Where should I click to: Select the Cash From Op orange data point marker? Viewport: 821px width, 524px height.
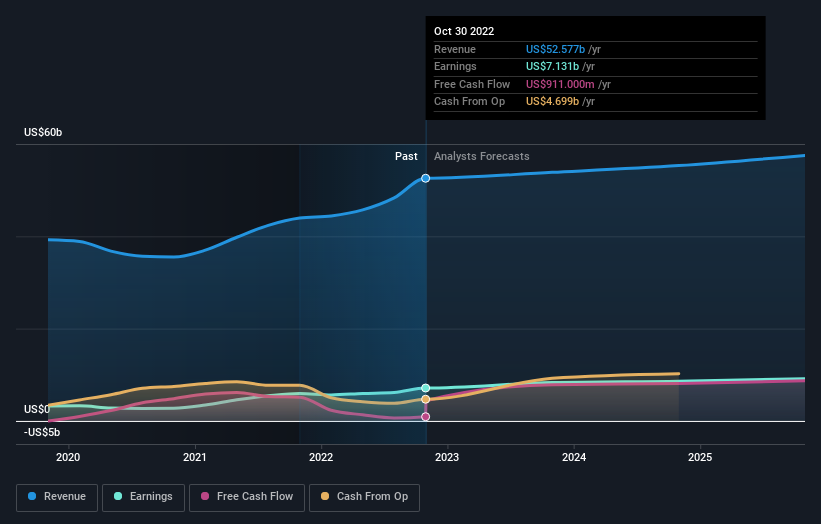pos(426,399)
